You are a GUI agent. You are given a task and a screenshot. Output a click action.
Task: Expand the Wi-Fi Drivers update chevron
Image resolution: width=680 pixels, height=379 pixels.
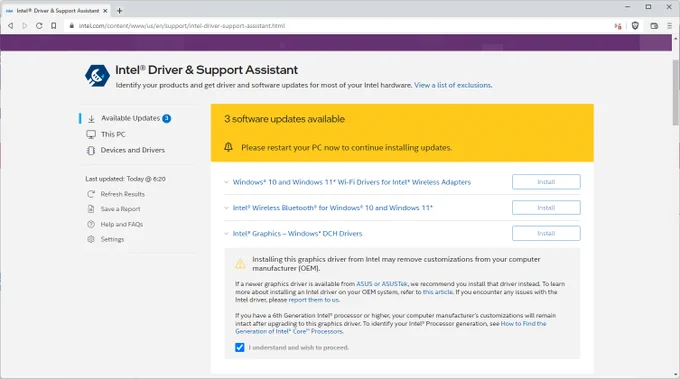coord(226,182)
